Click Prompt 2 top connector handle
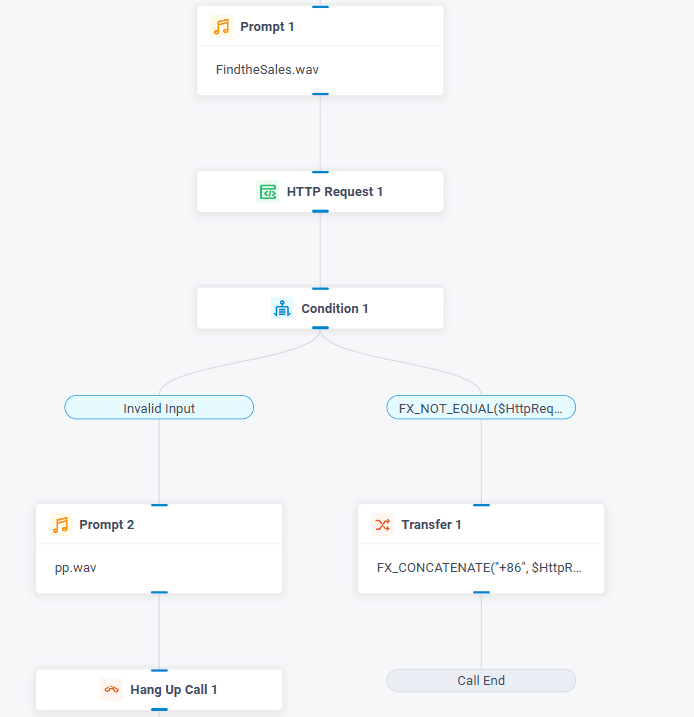694x717 pixels. click(159, 505)
